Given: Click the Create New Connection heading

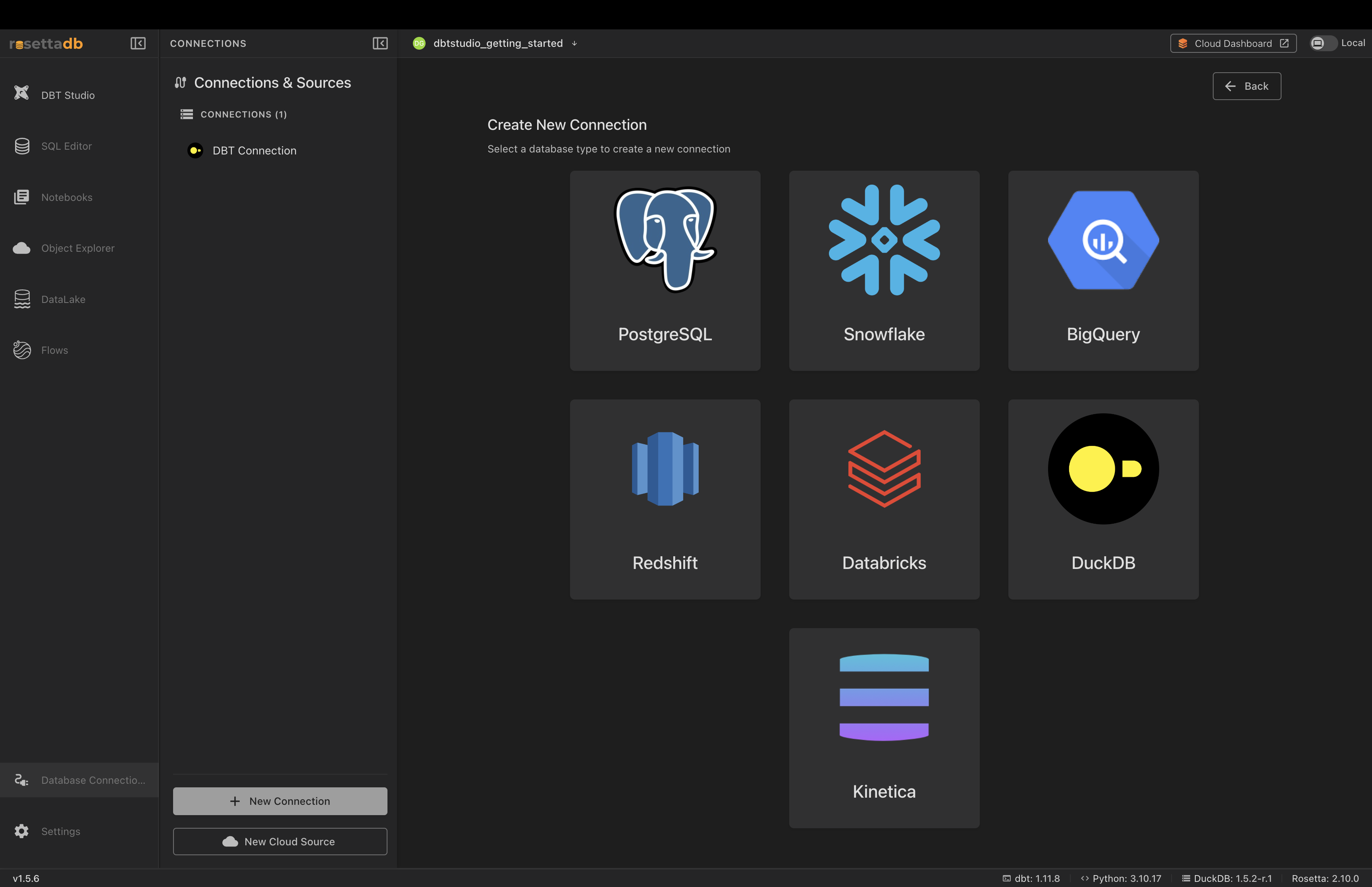Looking at the screenshot, I should [x=567, y=125].
